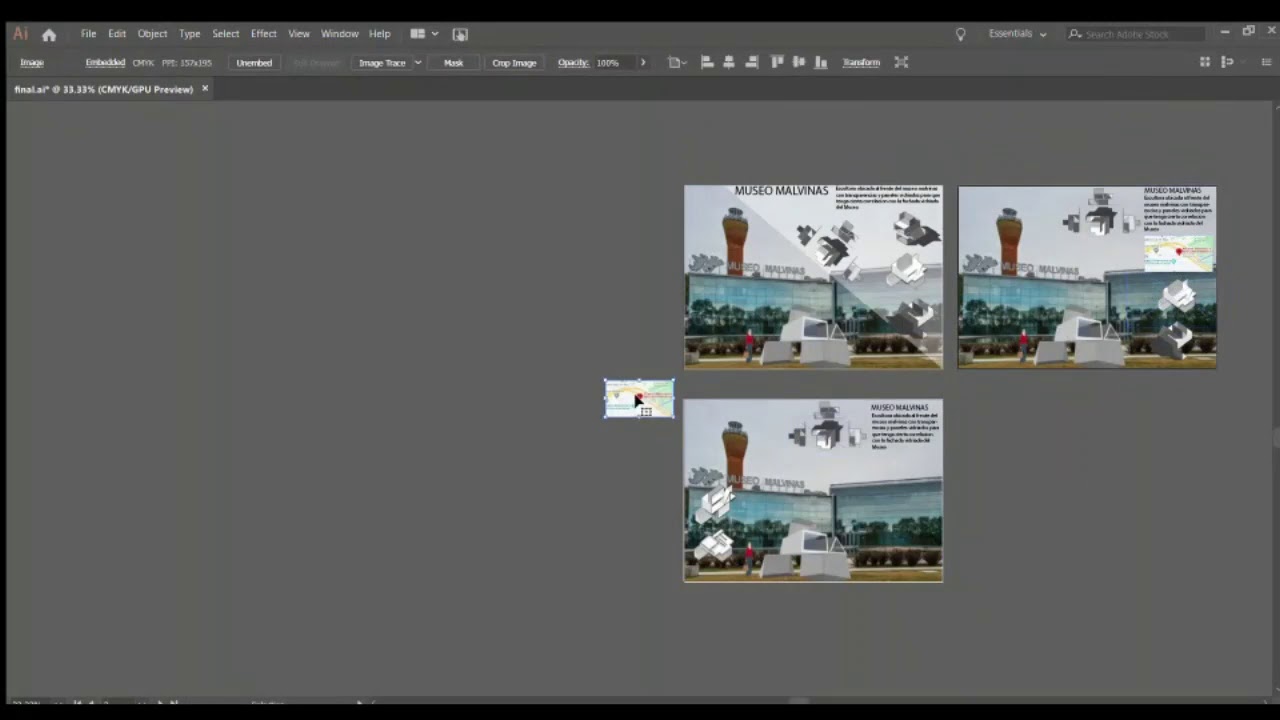1280x720 pixels.
Task: Click the Opacity label link
Action: click(573, 63)
